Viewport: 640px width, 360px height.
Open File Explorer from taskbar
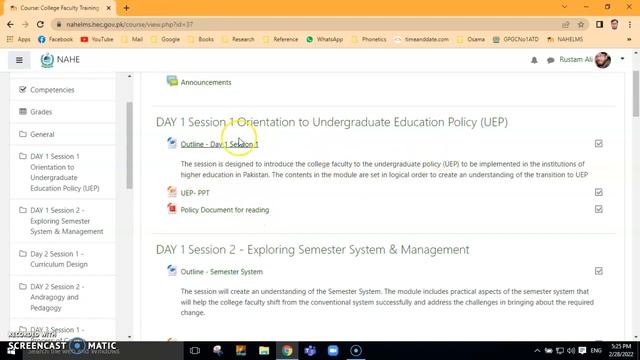coord(264,351)
